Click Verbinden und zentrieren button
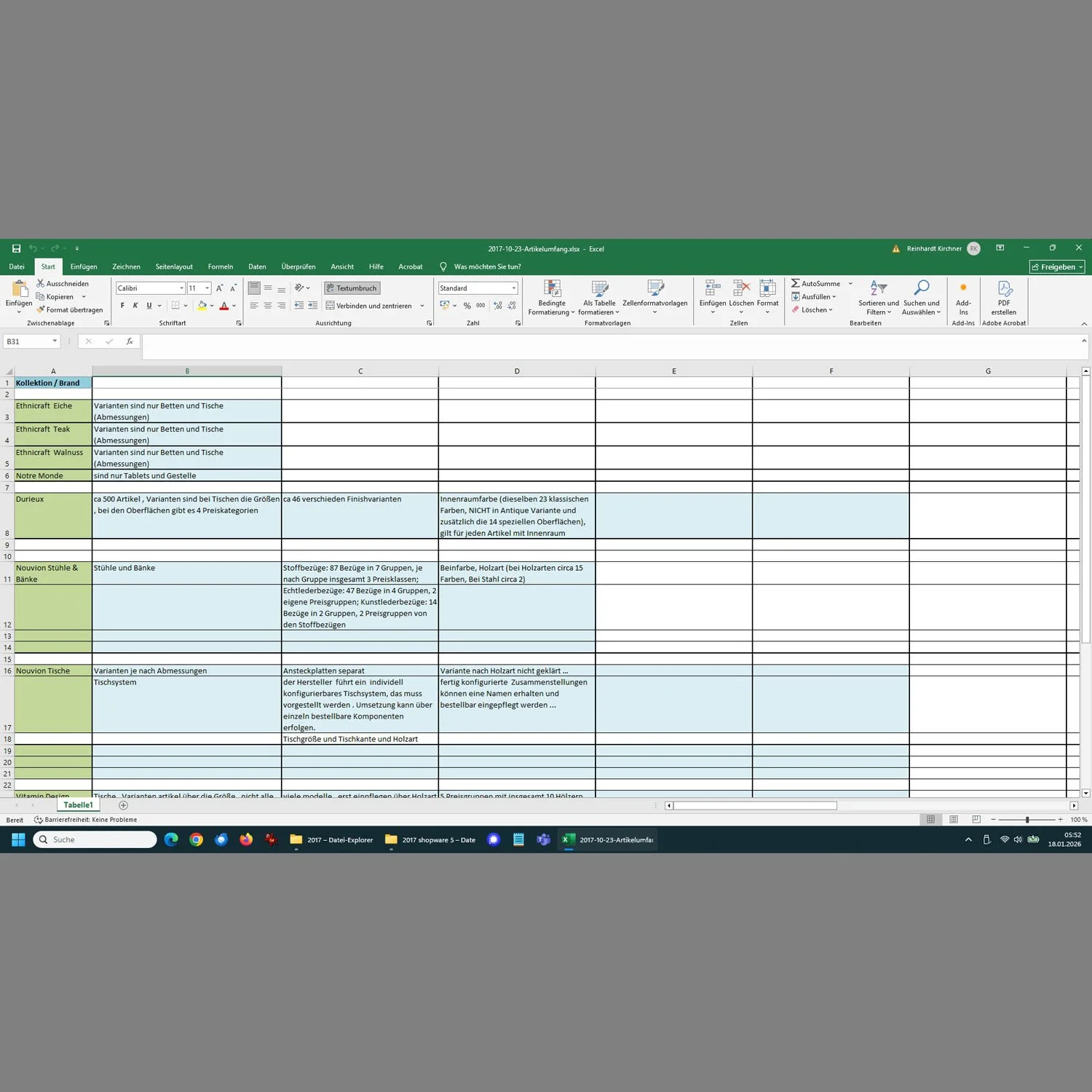 click(368, 306)
